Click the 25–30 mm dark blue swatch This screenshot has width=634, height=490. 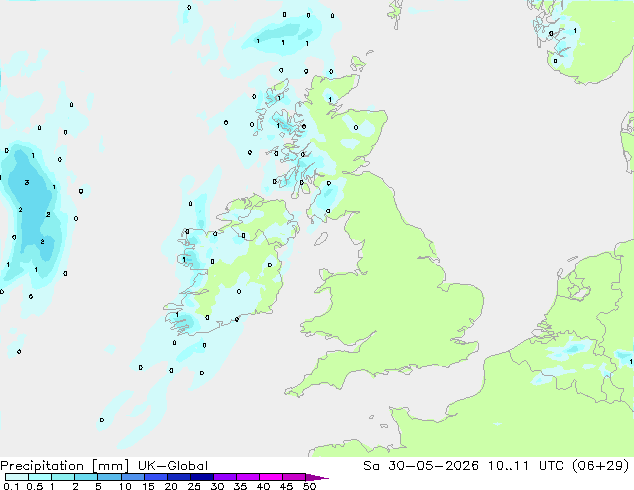click(201, 477)
